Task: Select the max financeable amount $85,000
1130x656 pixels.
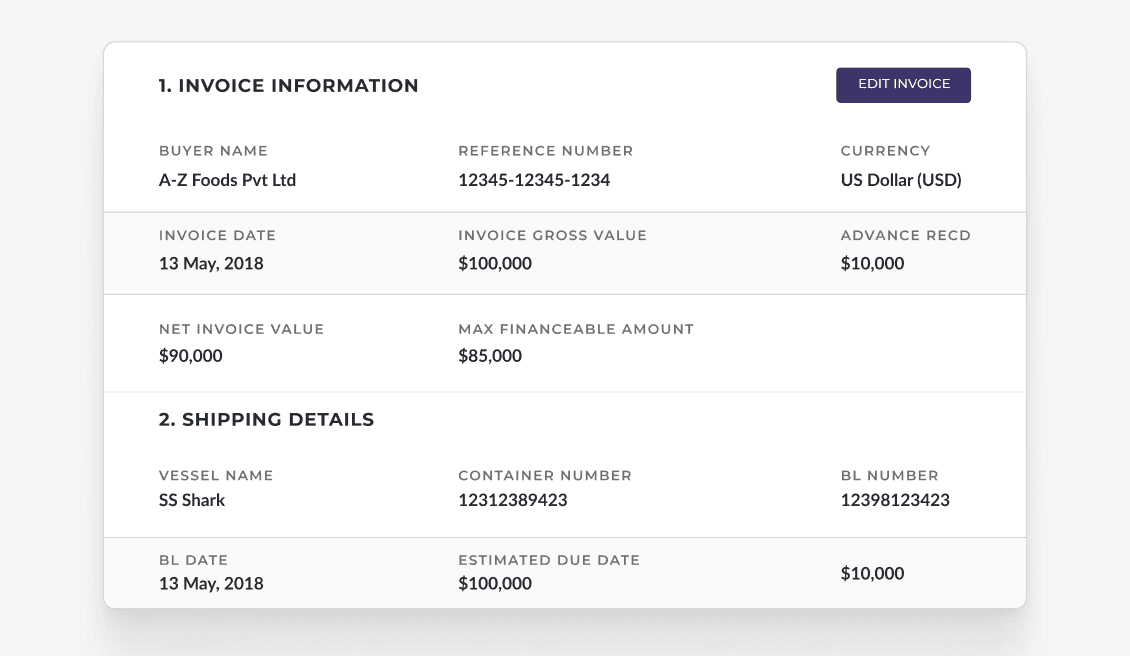Action: click(490, 356)
